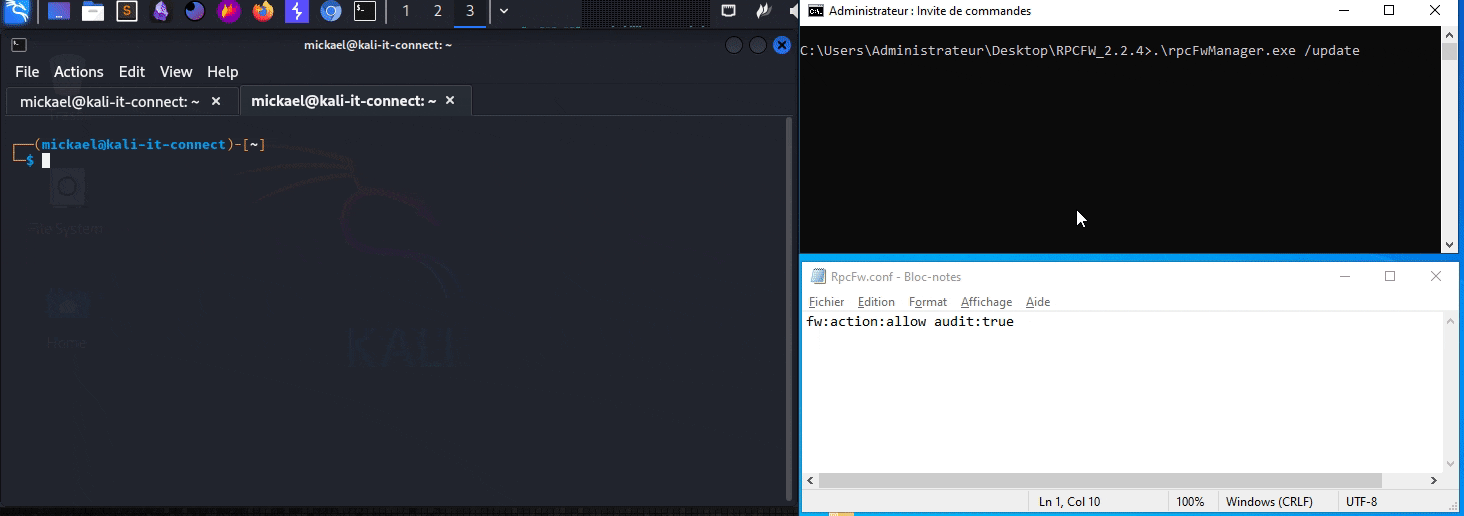Click the command prompt window system icon
Viewport: 1464px width, 516px height.
816,11
